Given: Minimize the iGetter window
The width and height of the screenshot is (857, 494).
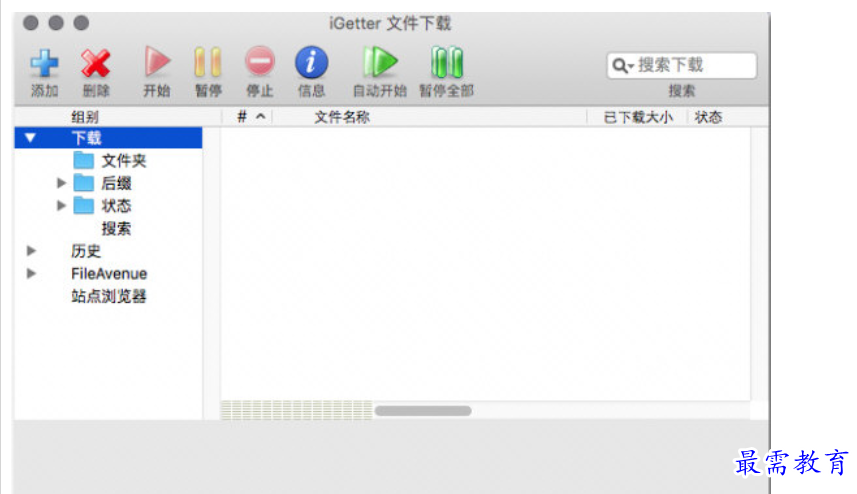Looking at the screenshot, I should coord(56,23).
